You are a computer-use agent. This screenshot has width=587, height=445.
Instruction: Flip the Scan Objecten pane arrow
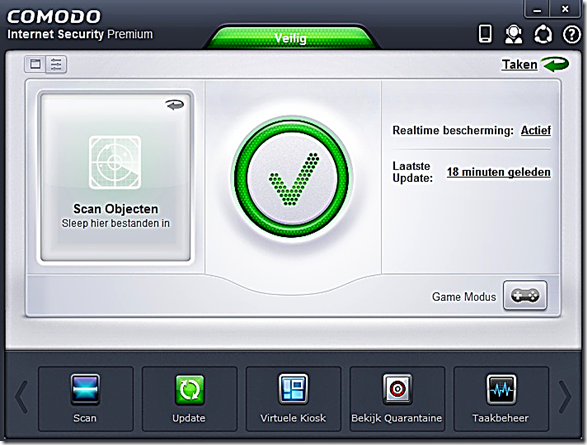point(174,105)
